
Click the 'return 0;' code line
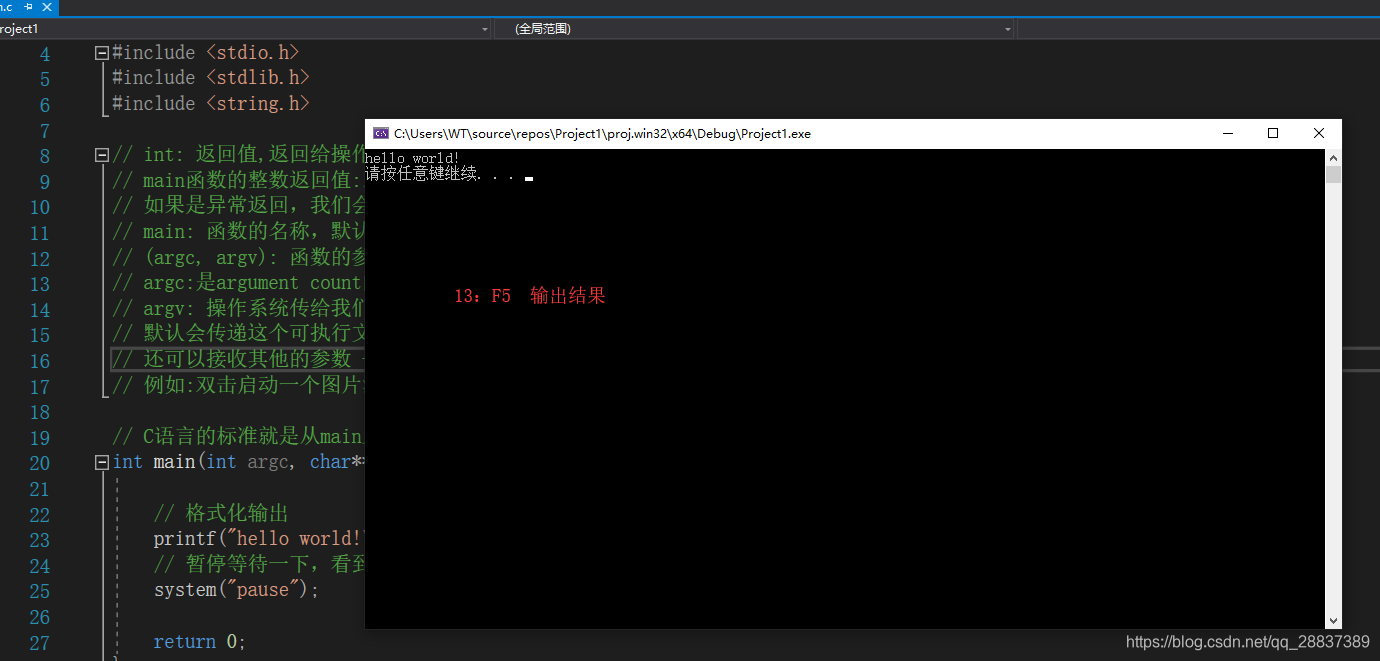click(199, 642)
